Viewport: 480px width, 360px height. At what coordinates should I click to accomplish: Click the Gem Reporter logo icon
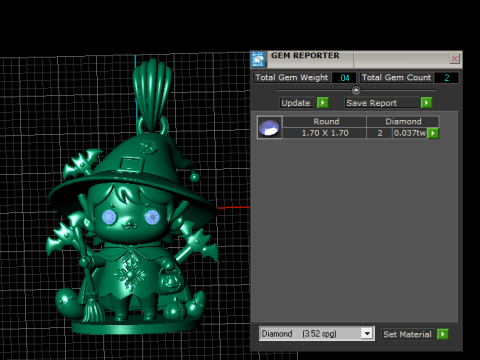258,59
